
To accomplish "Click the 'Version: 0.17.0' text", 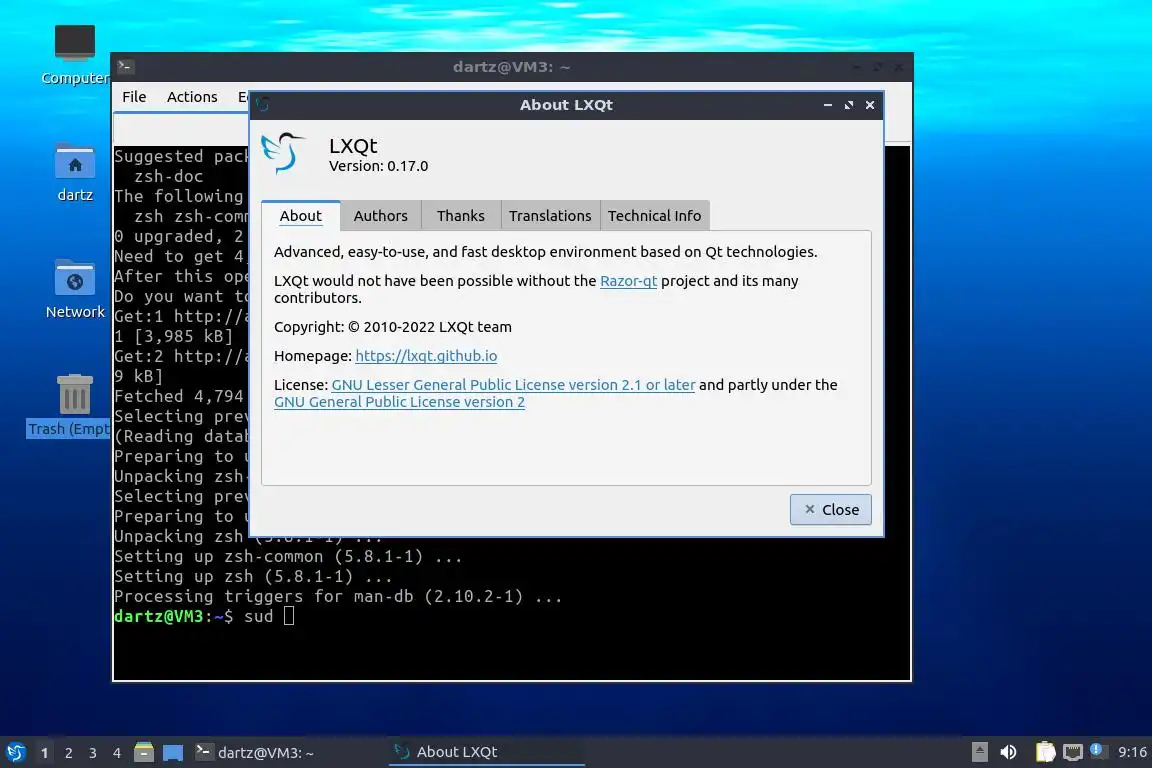I will (x=378, y=166).
